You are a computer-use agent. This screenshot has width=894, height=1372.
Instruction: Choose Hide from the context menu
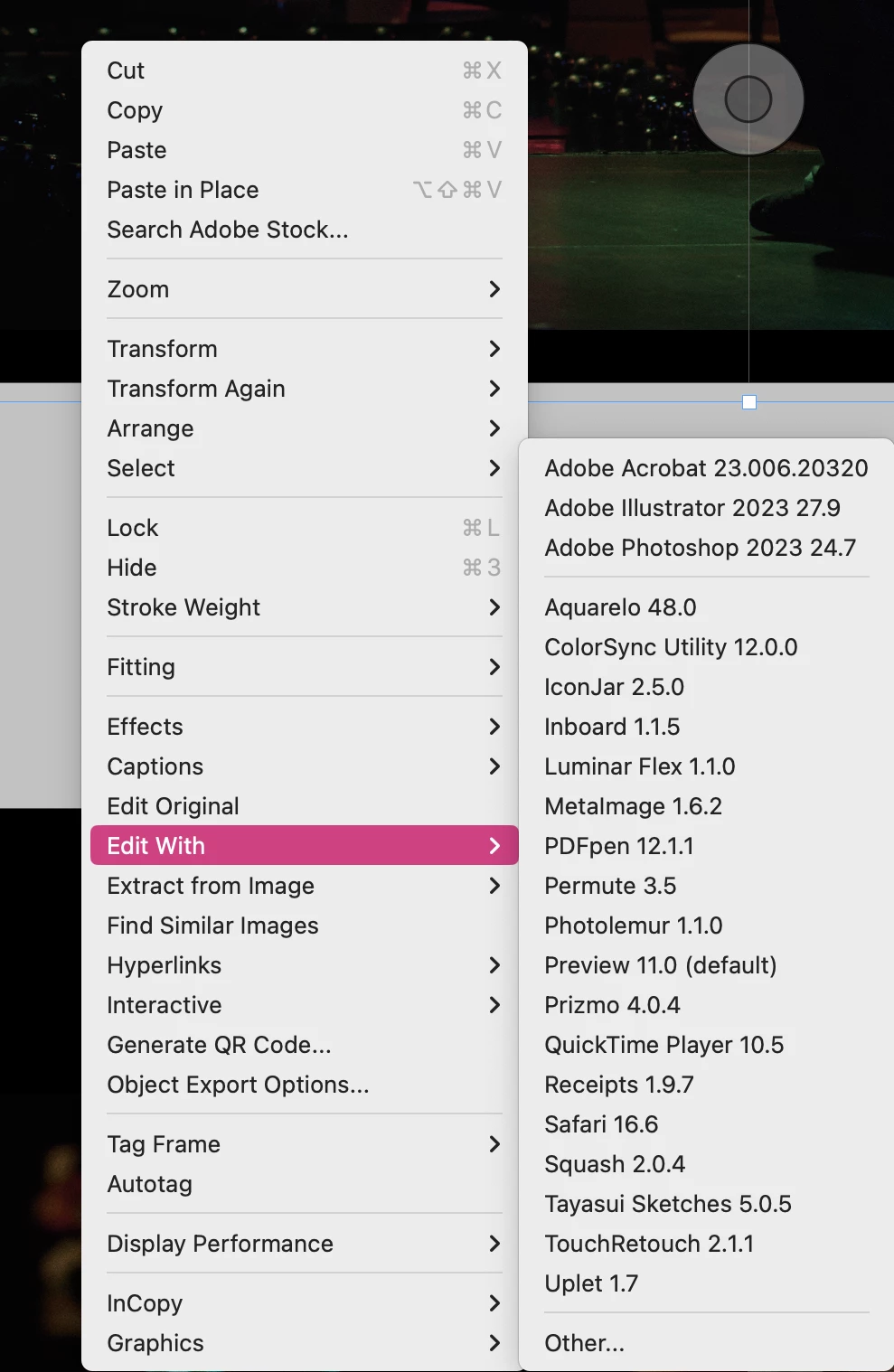[305, 568]
